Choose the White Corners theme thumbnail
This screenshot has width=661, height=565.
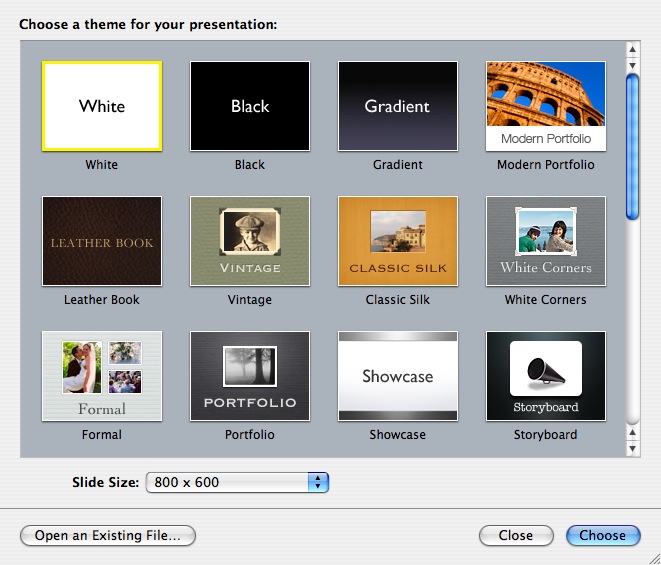click(545, 241)
